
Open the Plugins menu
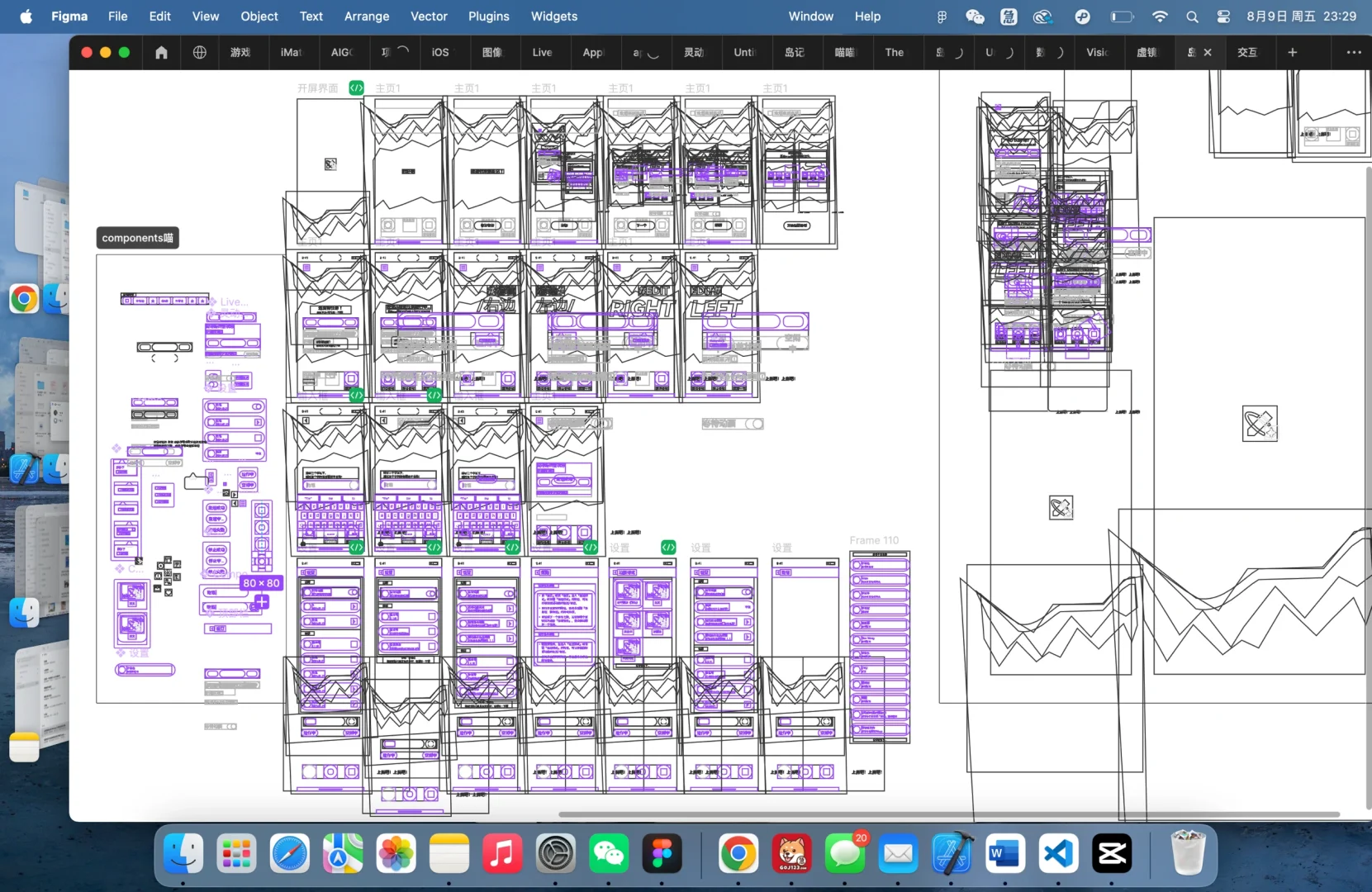pos(489,17)
